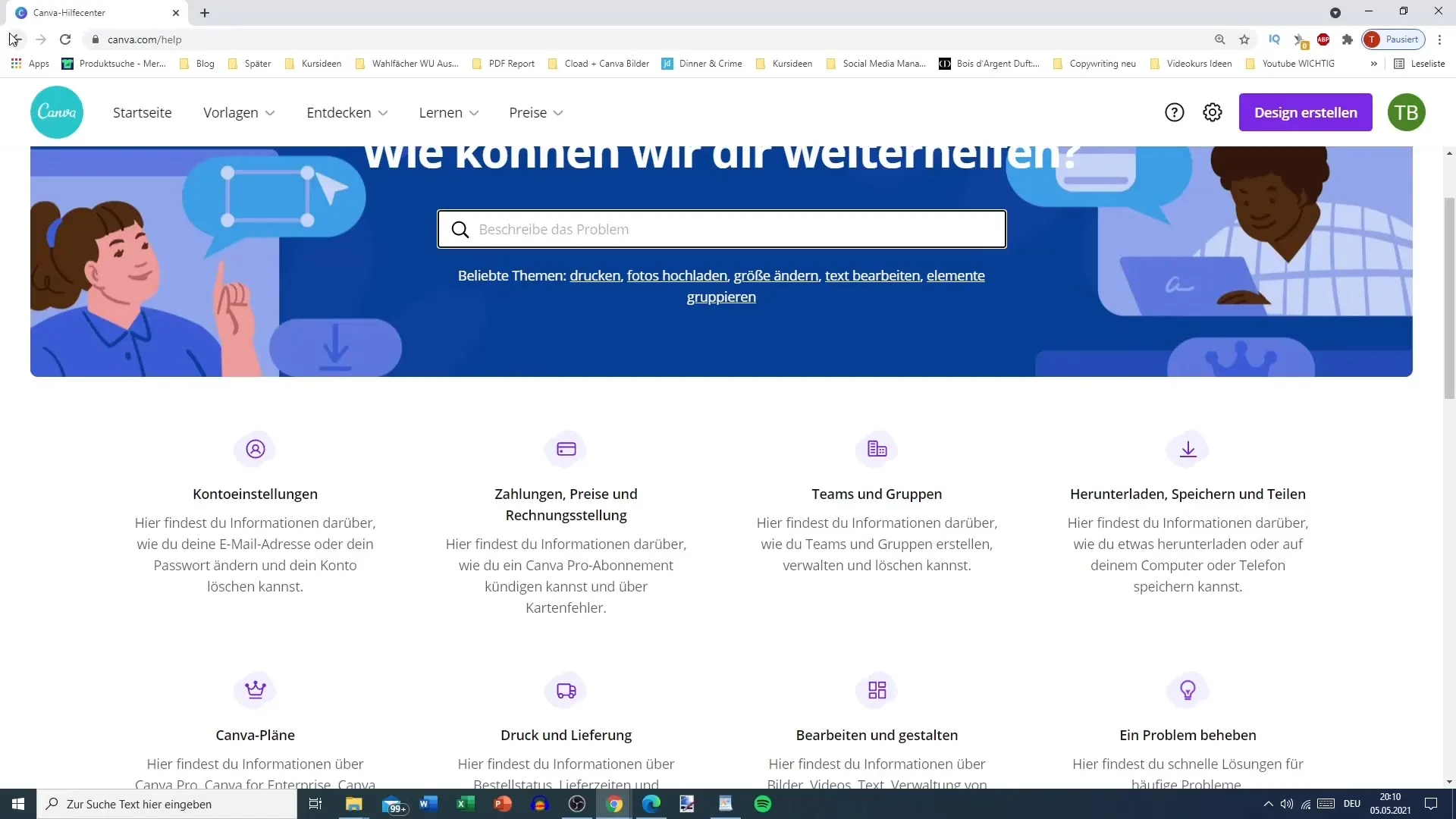The image size is (1456, 819).
Task: Expand the Preise dropdown menu
Action: tap(536, 112)
